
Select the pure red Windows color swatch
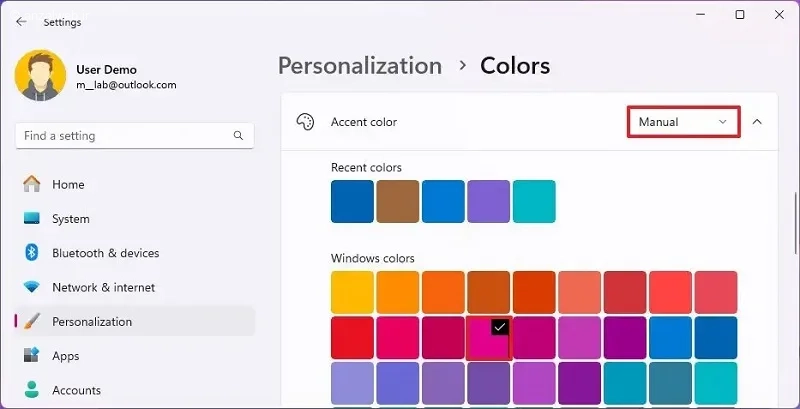click(352, 338)
